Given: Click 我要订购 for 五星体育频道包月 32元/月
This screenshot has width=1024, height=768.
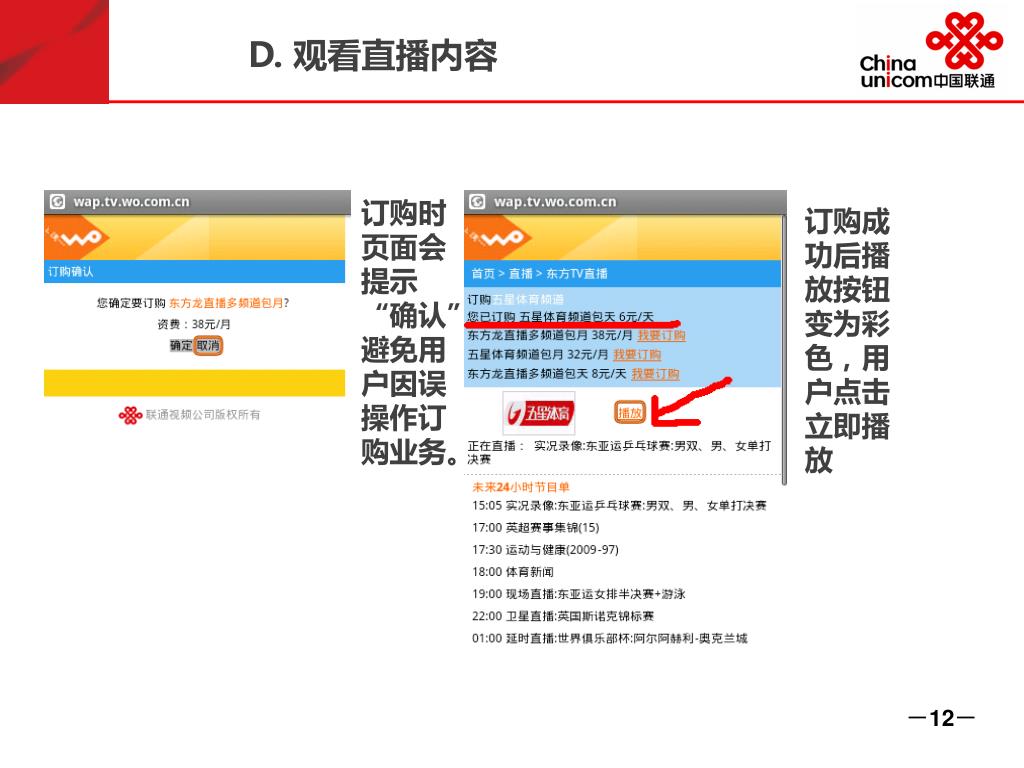Looking at the screenshot, I should click(637, 355).
